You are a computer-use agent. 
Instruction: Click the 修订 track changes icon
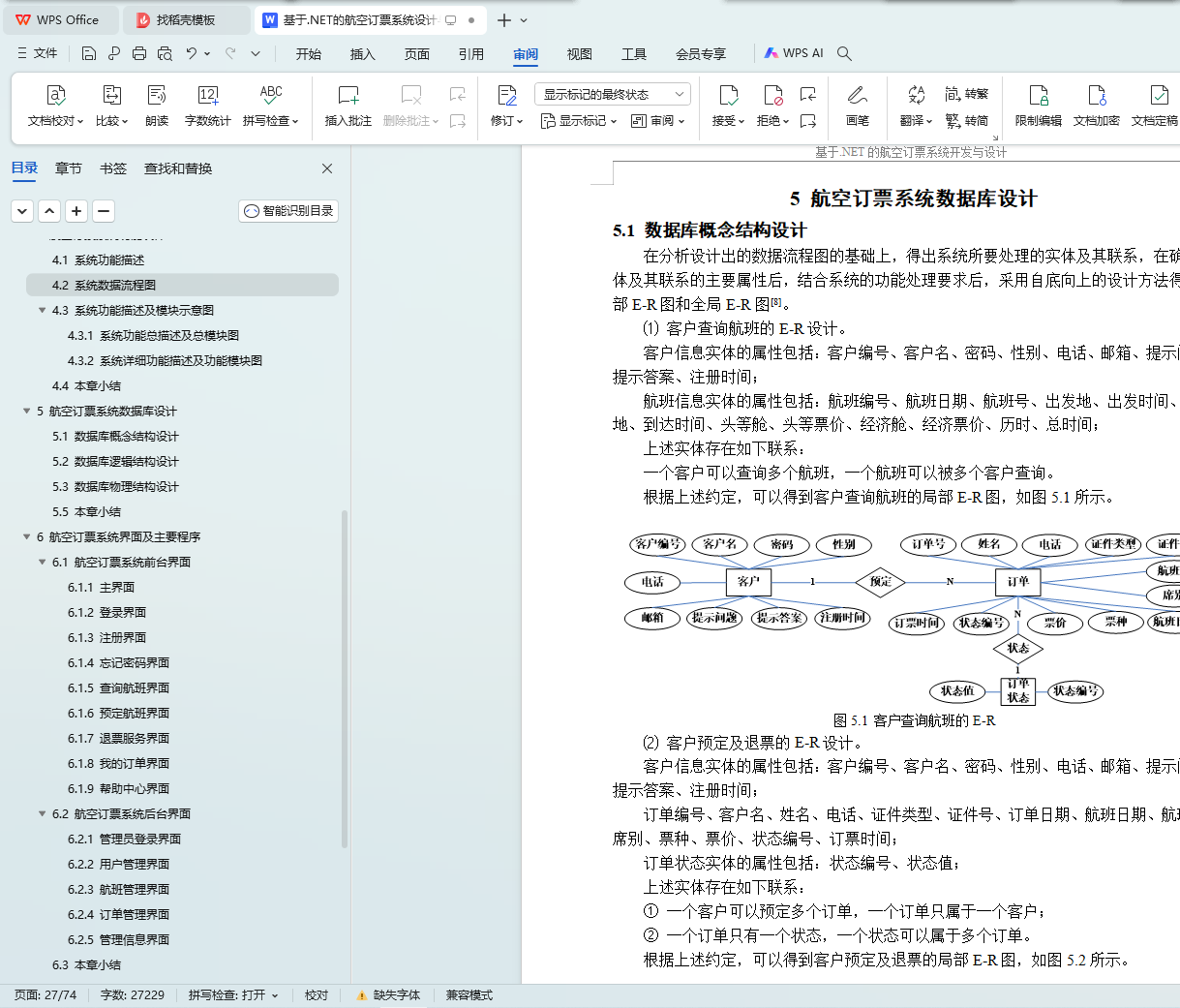[507, 95]
